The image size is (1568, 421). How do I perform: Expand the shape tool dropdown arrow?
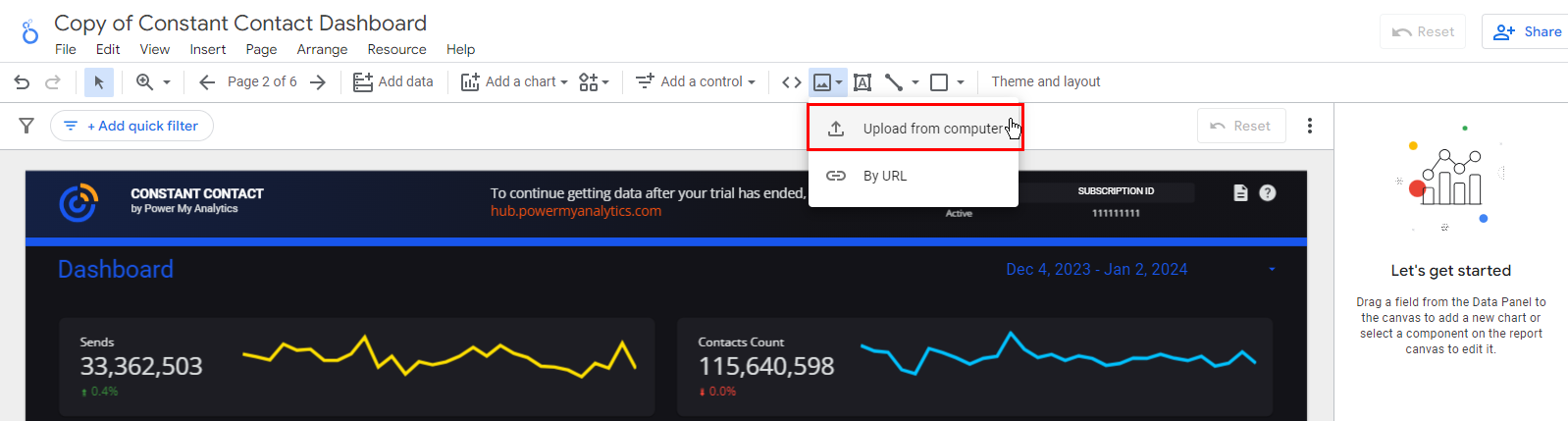click(x=961, y=82)
